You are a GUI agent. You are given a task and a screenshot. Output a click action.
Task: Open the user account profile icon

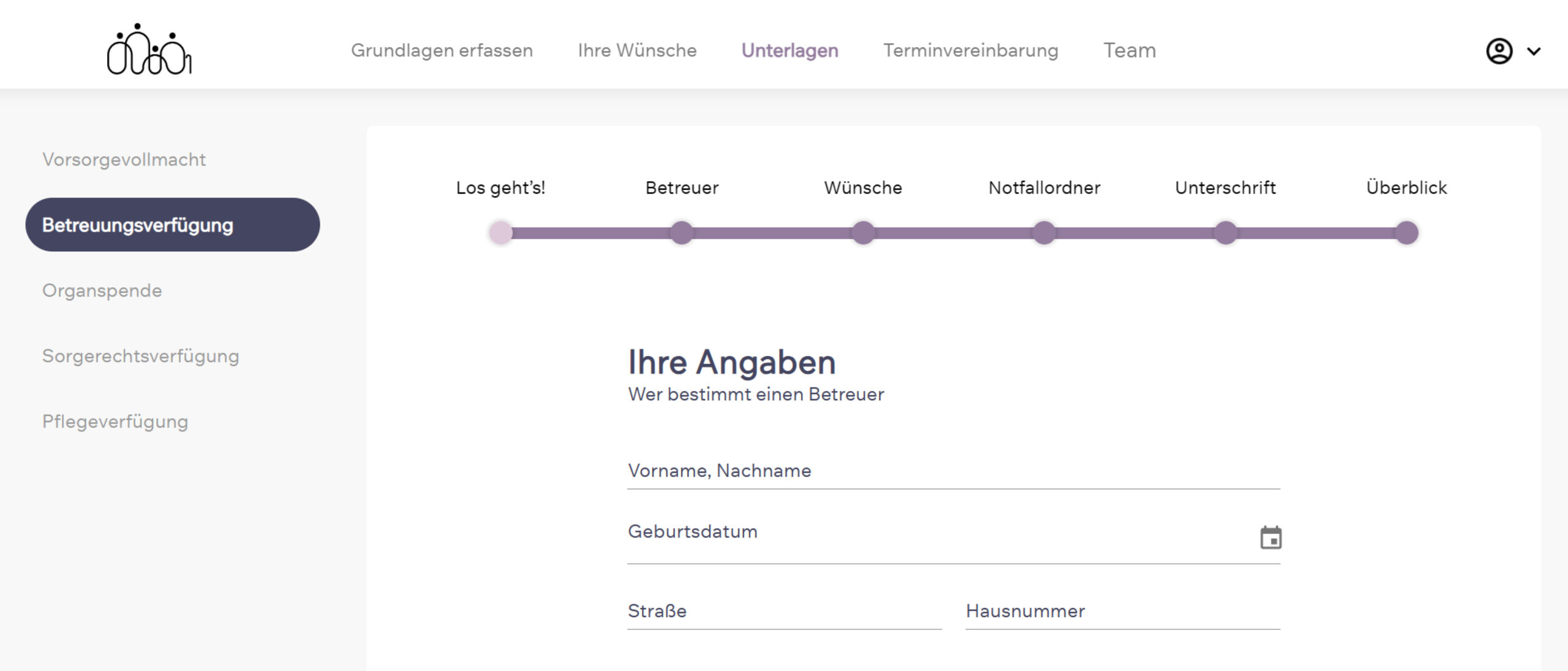coord(1499,51)
